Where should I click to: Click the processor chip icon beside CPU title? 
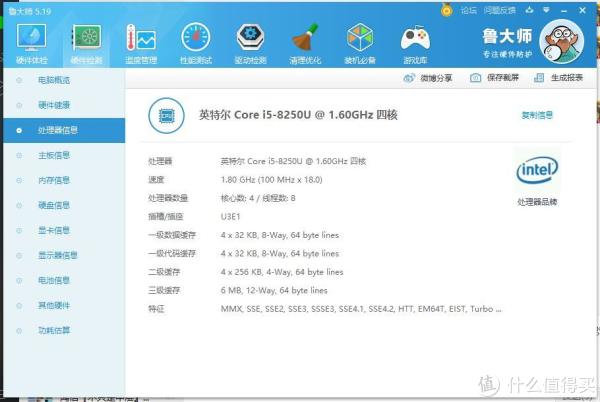(x=166, y=116)
